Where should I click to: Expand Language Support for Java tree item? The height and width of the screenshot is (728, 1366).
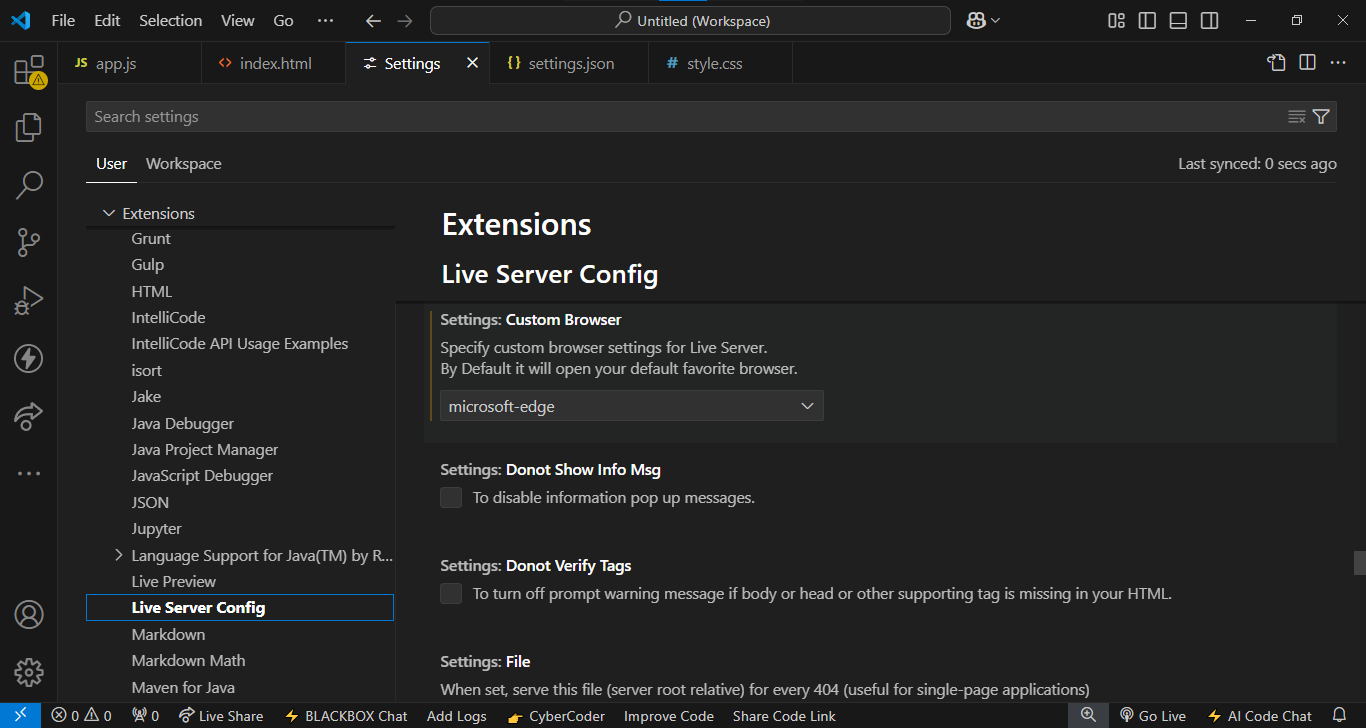[x=119, y=555]
